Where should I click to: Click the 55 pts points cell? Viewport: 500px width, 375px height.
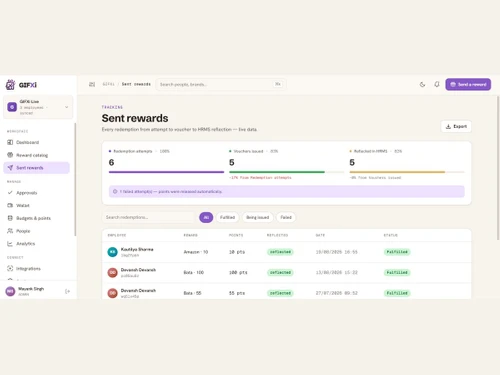point(237,293)
